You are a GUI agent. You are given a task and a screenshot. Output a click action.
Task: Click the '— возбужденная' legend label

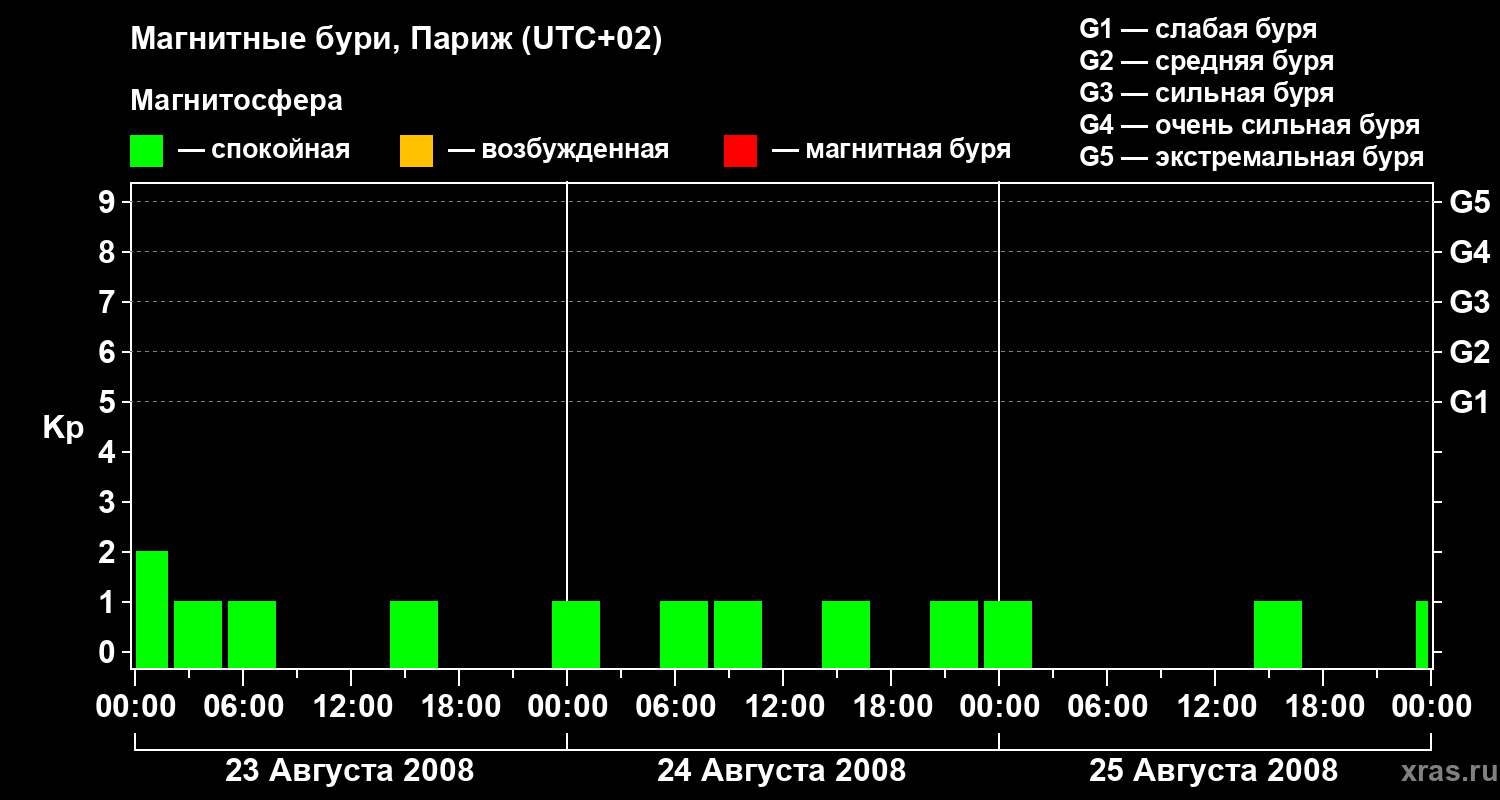[558, 150]
